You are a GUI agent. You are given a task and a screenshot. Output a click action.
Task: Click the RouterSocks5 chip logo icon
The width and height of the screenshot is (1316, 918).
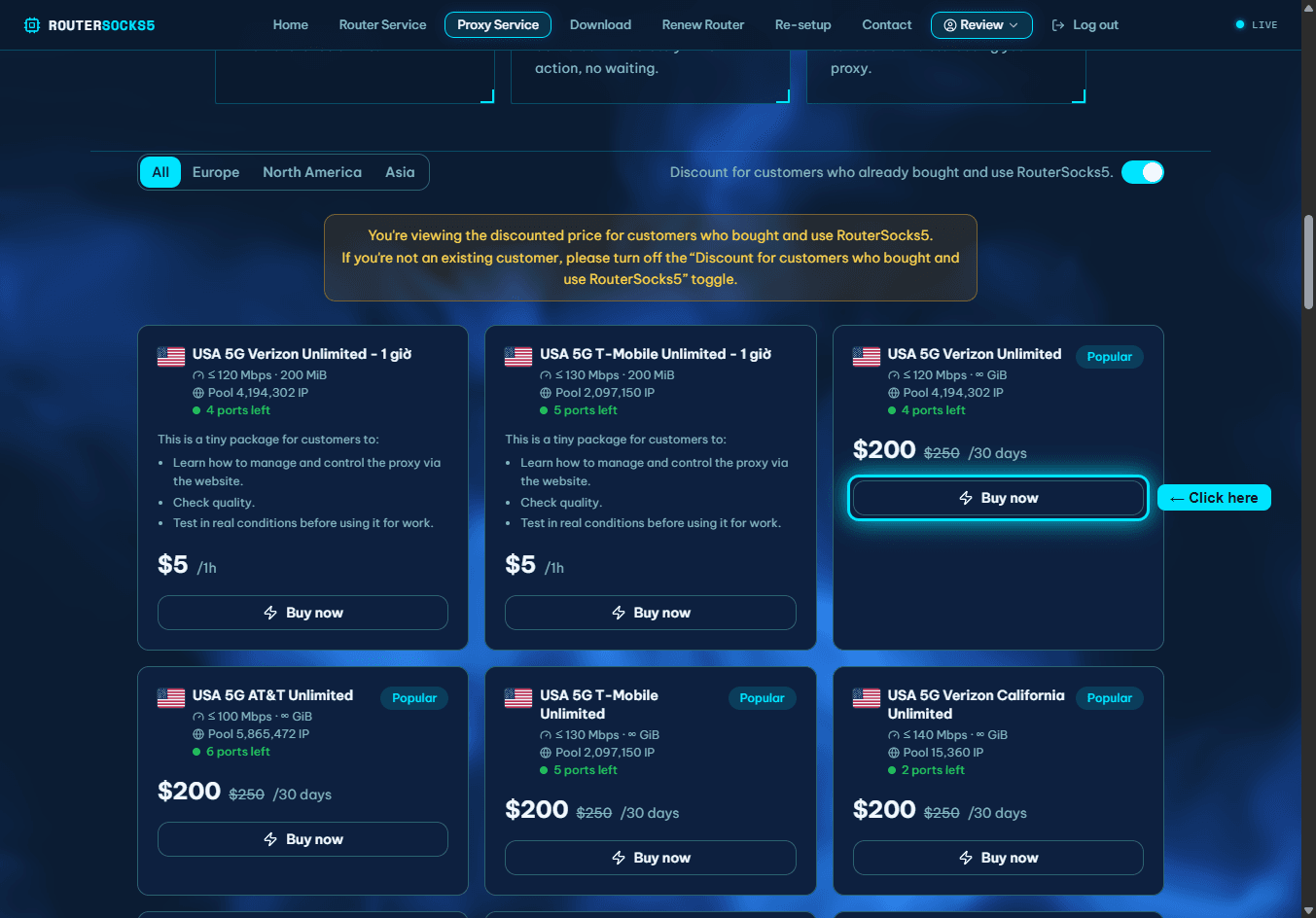coord(32,25)
